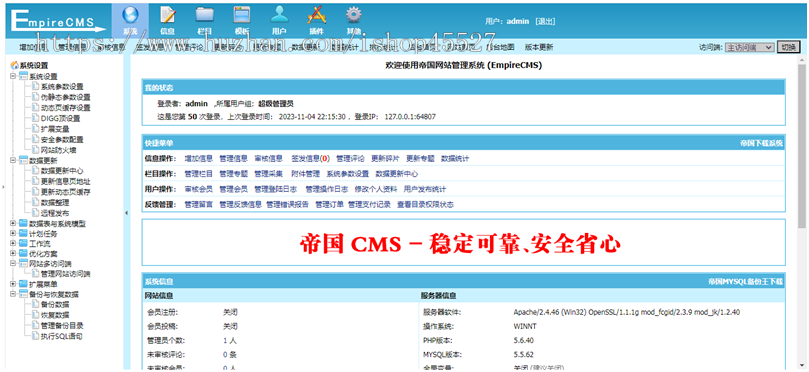Click the folder icon beside 工作流

coord(23,244)
